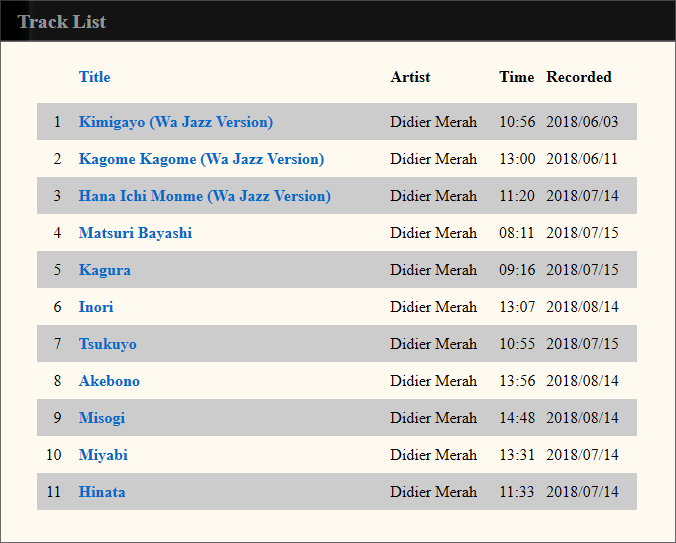Click Didier Merah in the Akebono row
676x543 pixels.
433,381
